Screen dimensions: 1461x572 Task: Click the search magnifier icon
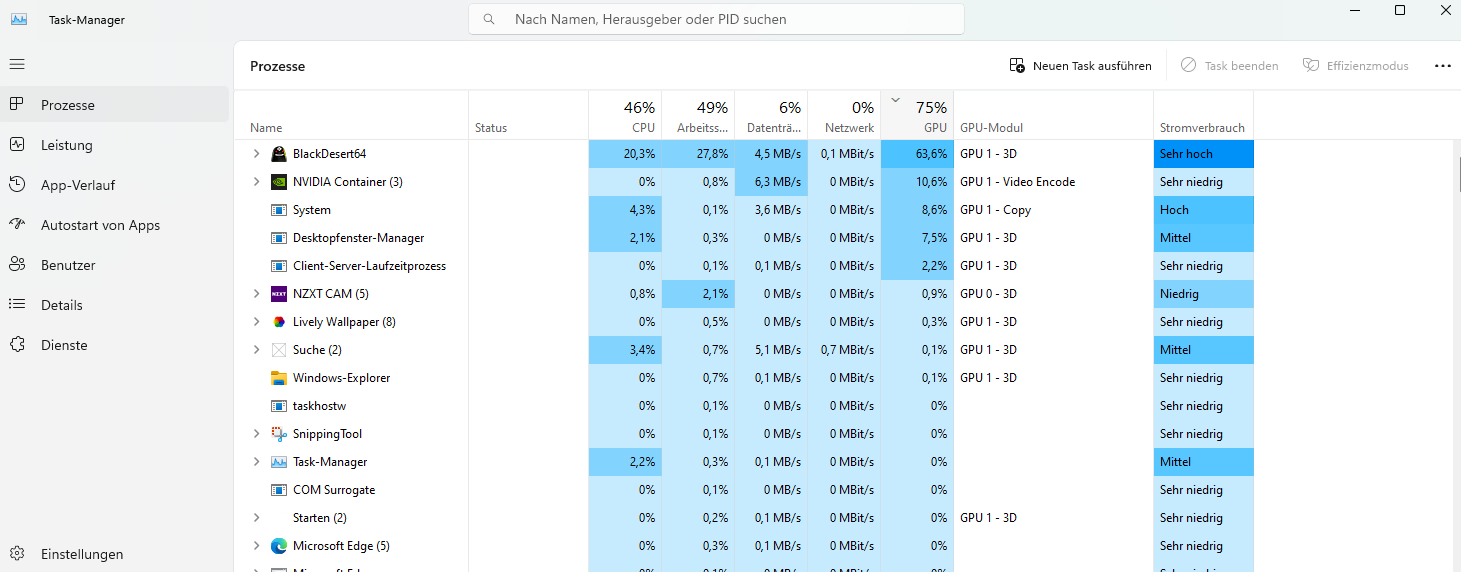pos(489,19)
